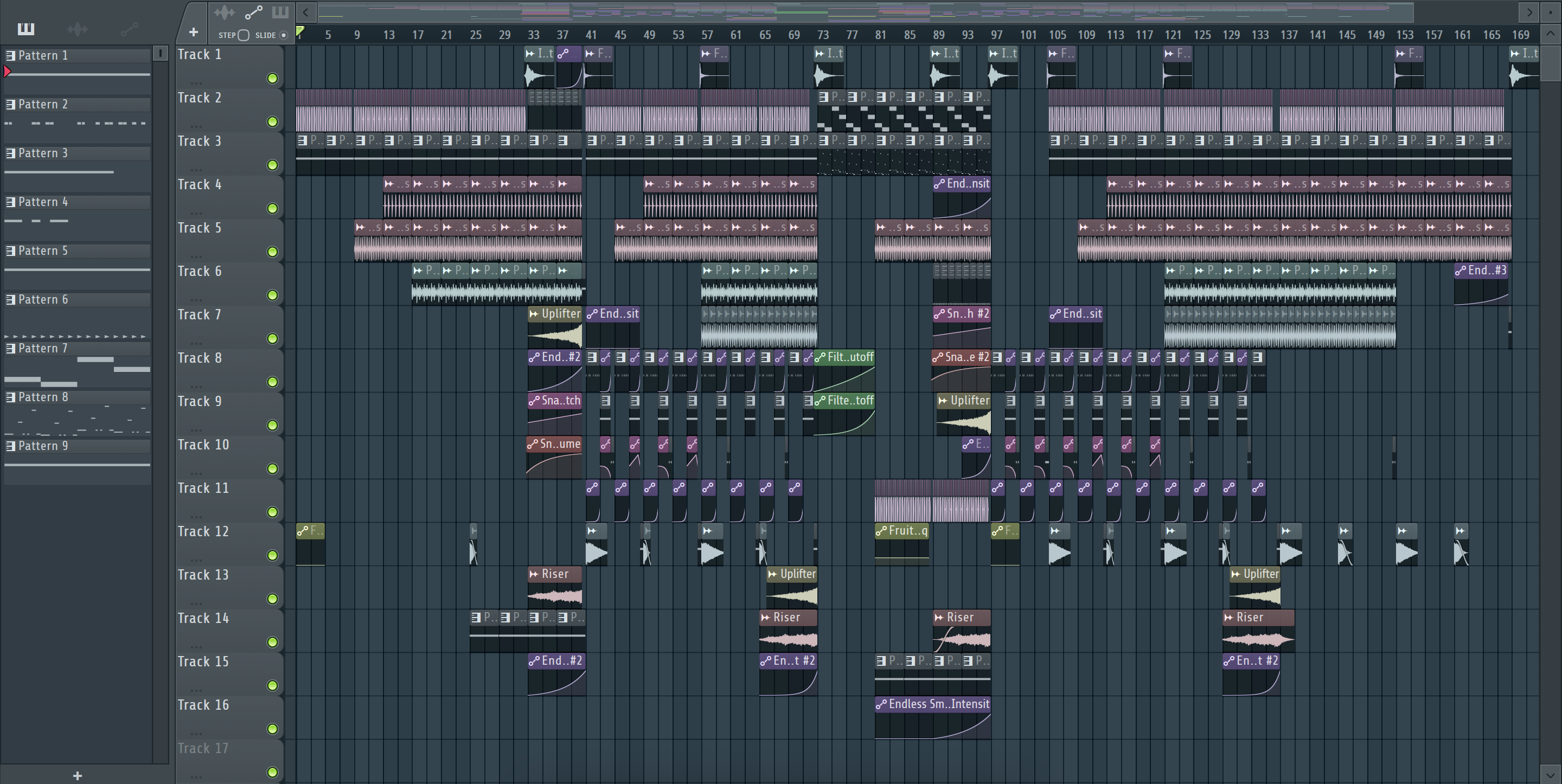Viewport: 1562px width, 784px height.
Task: Click the Track 14 header name
Action: pos(203,618)
